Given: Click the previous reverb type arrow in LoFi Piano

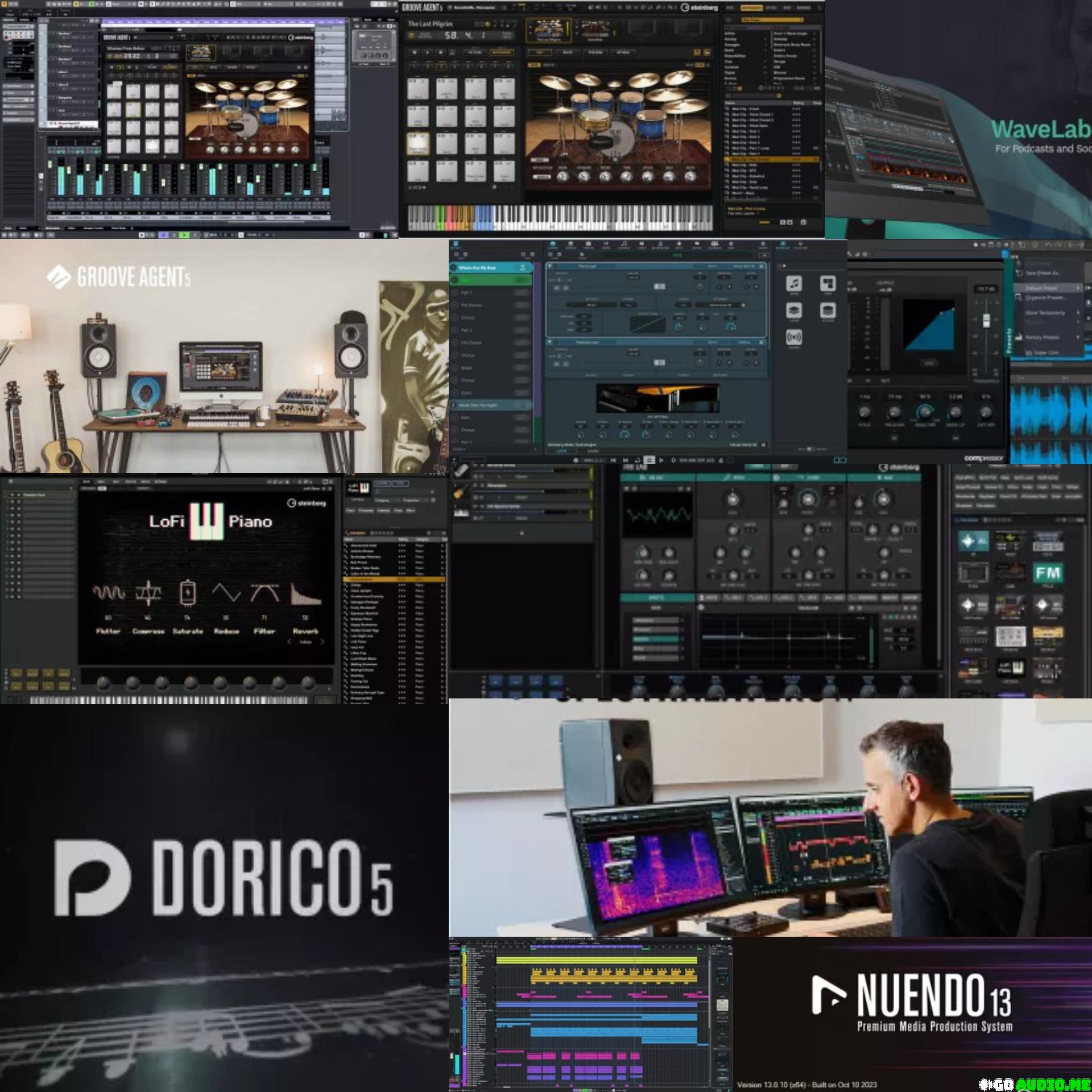Looking at the screenshot, I should (289, 642).
